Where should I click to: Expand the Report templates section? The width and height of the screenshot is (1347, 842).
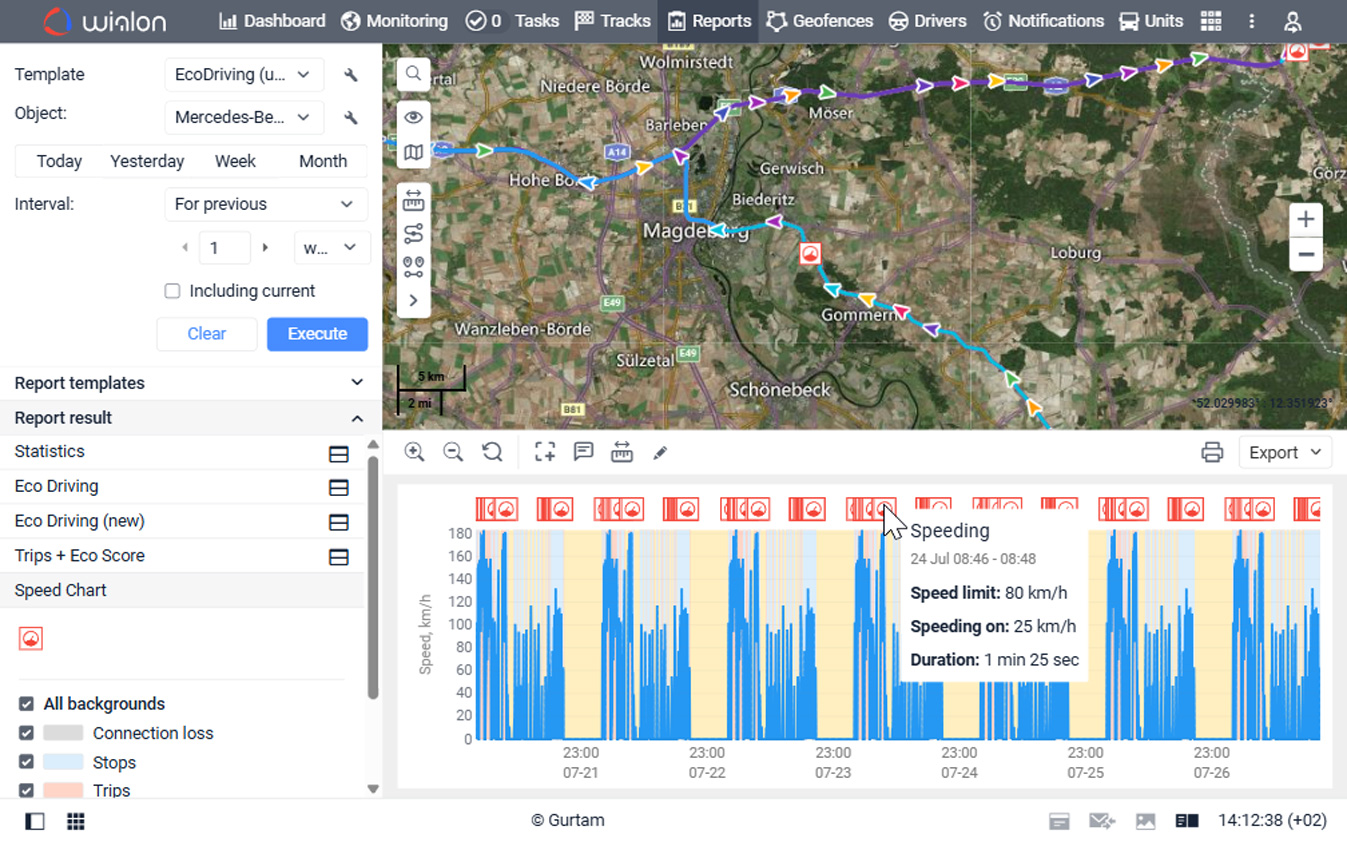tap(190, 383)
